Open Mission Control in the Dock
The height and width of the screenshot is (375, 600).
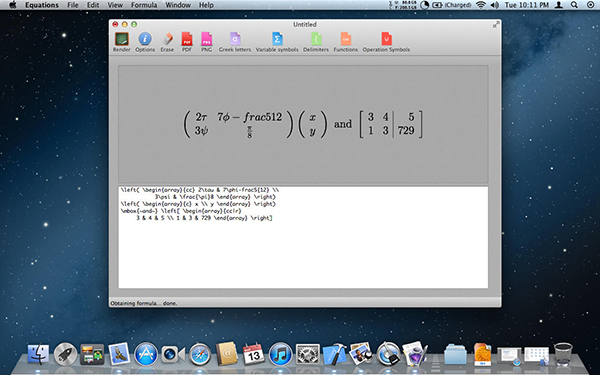tap(92, 354)
